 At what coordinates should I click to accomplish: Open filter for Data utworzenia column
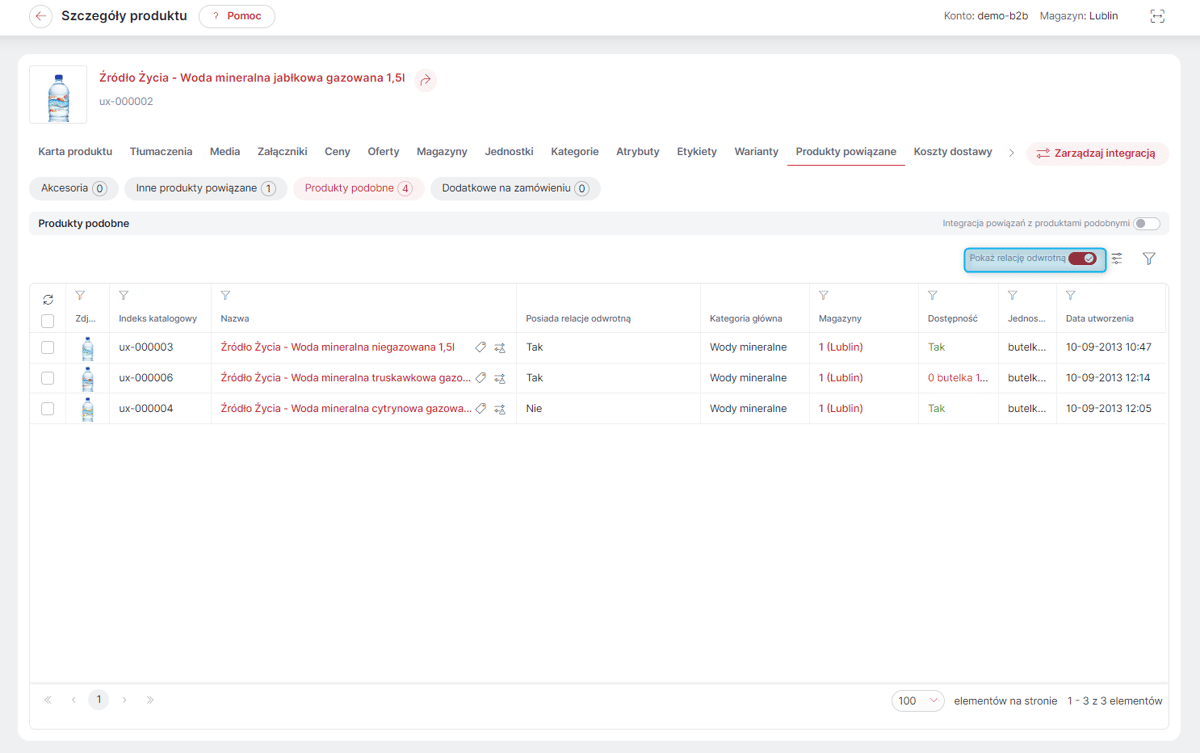click(1070, 296)
